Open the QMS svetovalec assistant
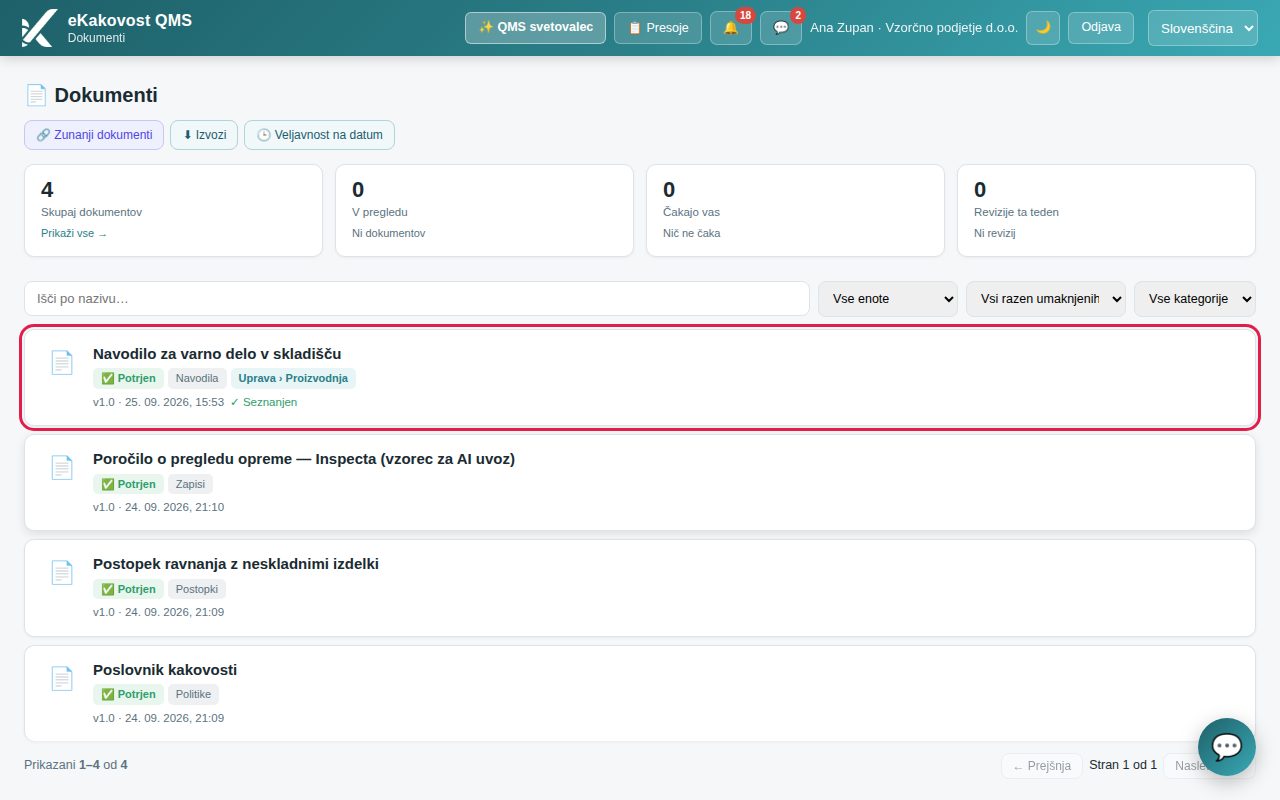Screen dimensions: 1280x800 tap(536, 28)
